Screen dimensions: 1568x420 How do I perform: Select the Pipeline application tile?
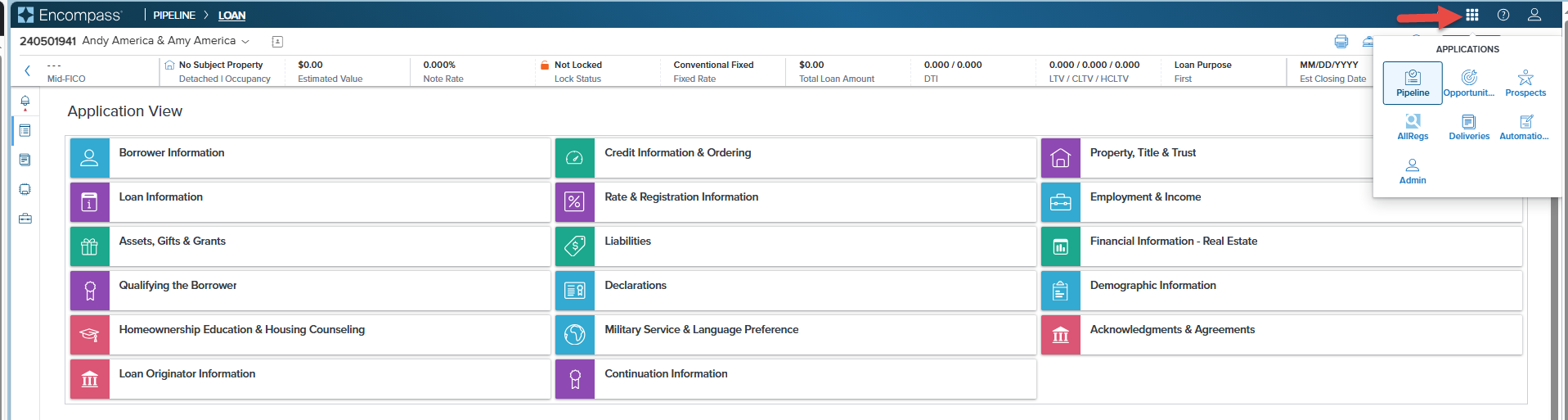[1413, 83]
